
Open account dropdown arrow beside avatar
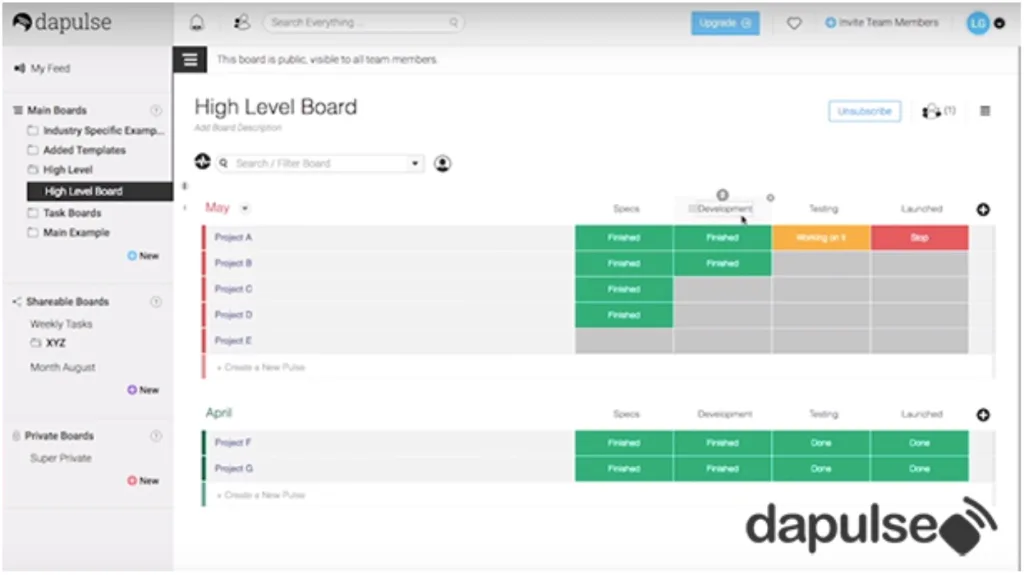pyautogui.click(x=999, y=24)
